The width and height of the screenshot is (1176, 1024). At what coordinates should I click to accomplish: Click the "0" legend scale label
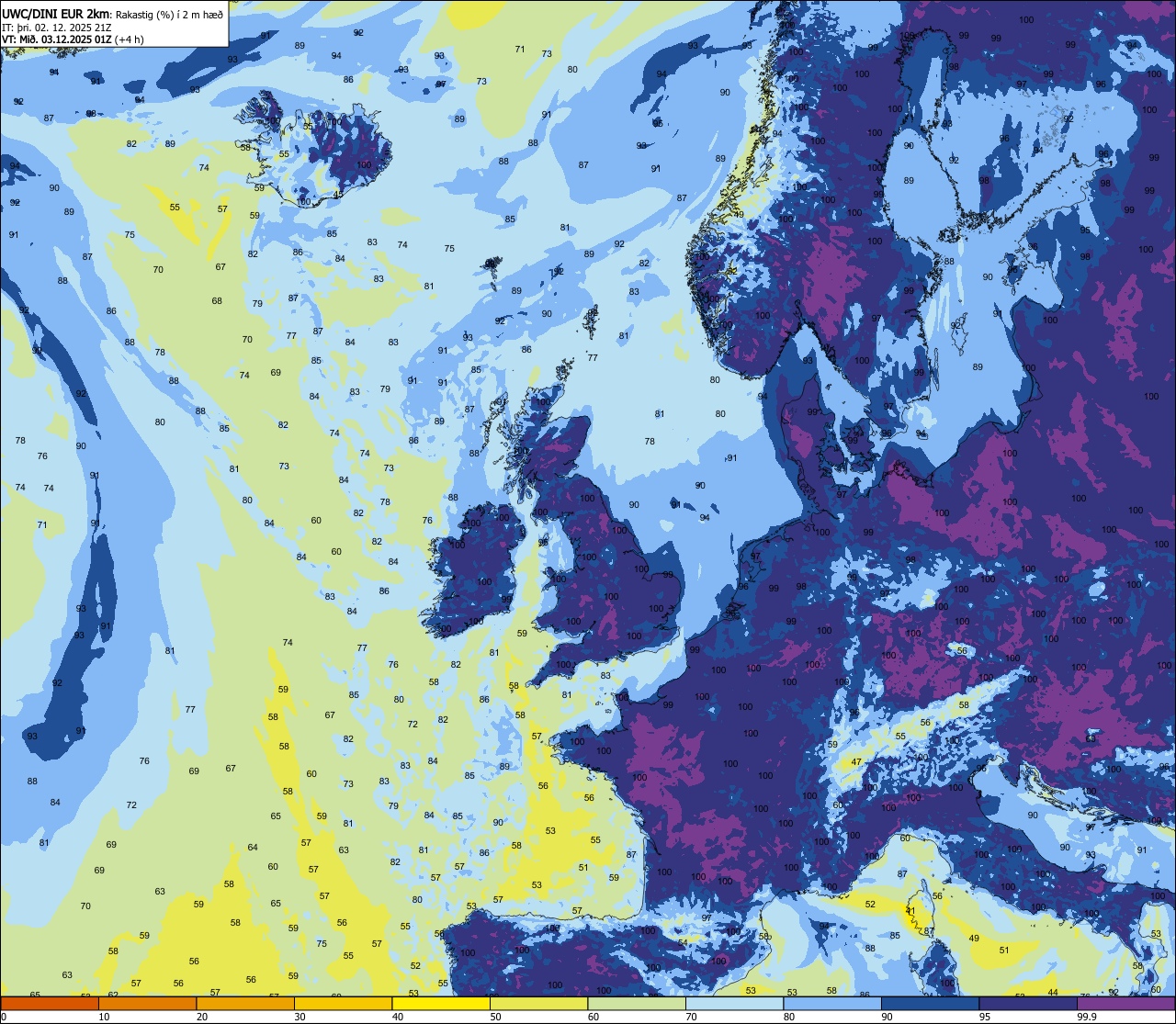pos(4,1017)
